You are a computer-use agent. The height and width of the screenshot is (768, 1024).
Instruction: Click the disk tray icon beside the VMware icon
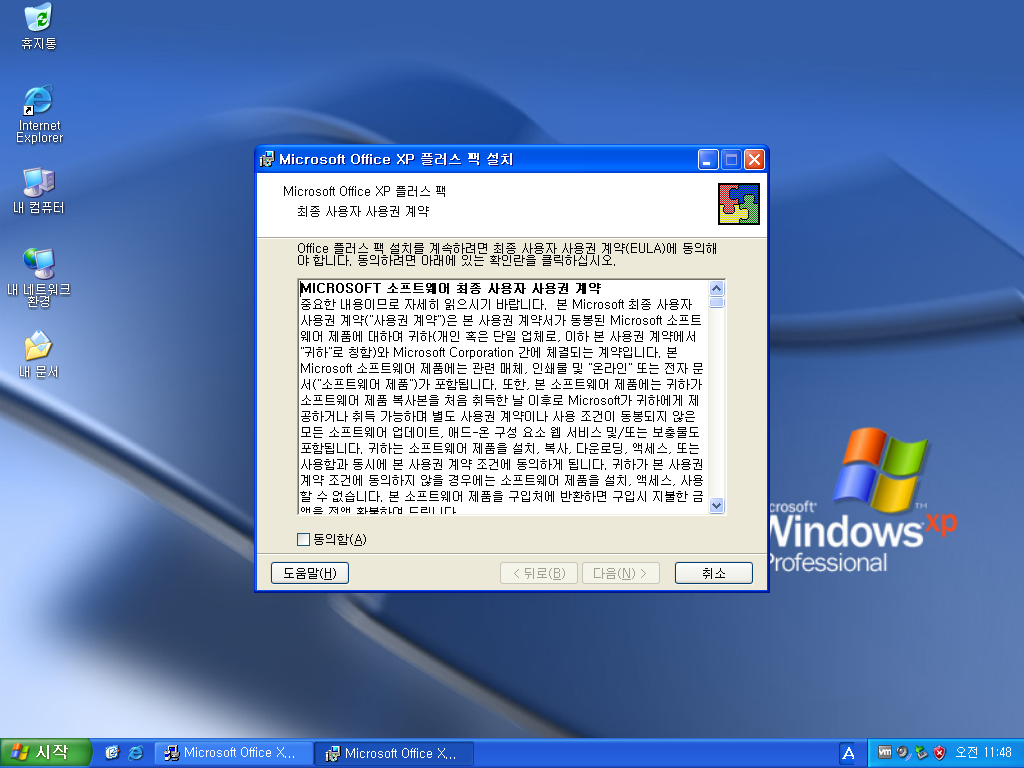tap(903, 752)
